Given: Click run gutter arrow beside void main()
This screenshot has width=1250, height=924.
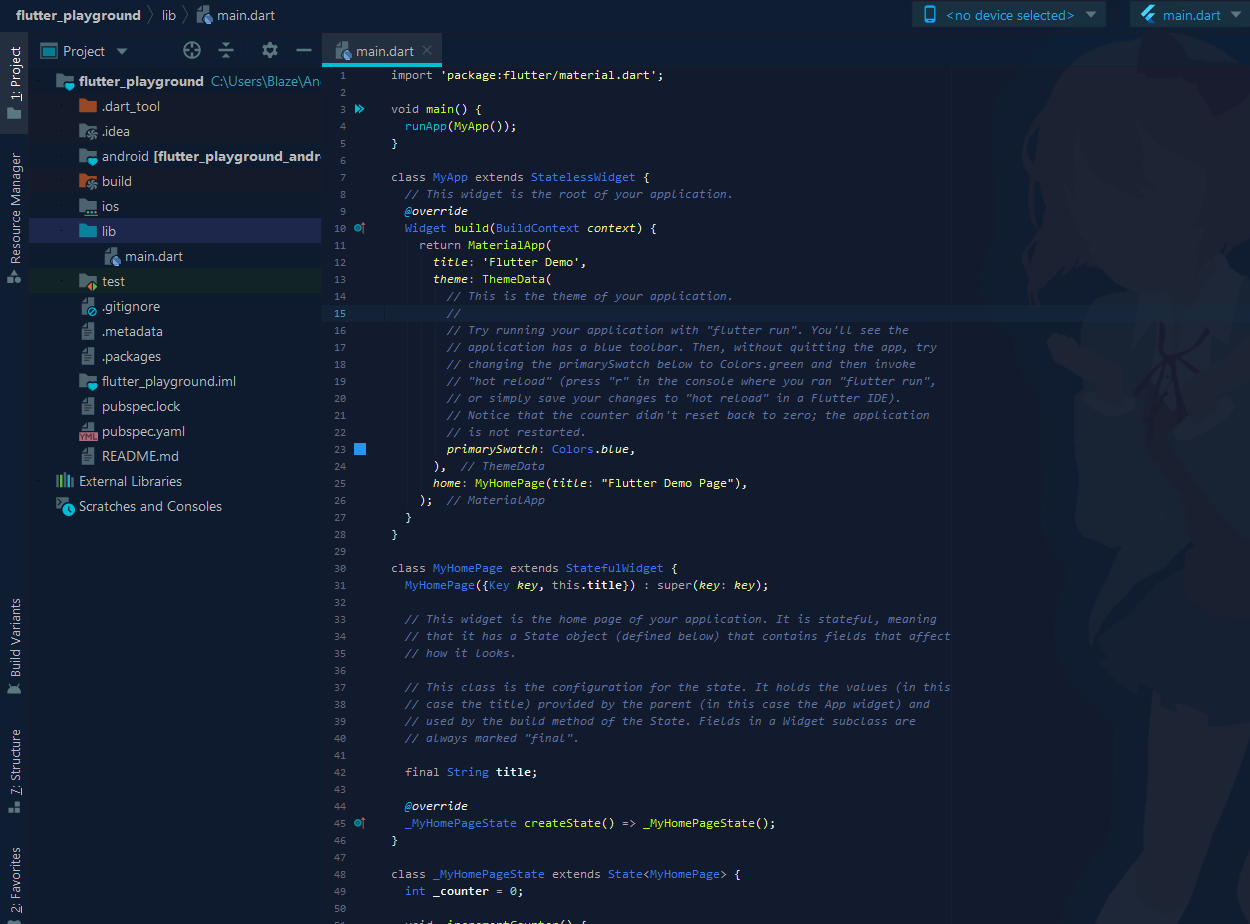Looking at the screenshot, I should 360,109.
